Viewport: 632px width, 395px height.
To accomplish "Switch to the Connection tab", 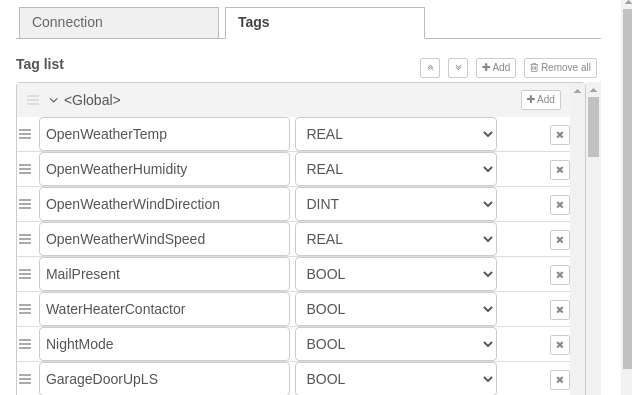I will 119,23.
